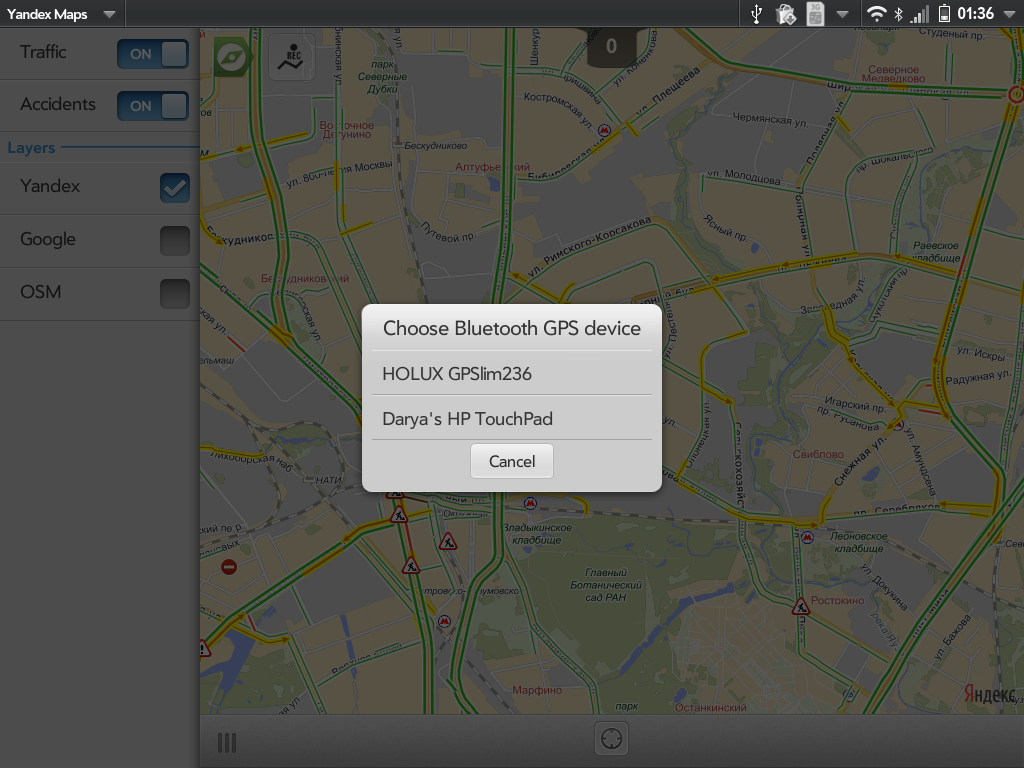Start track recording with REC icon
Viewport: 1024px width, 768px height.
[x=292, y=57]
